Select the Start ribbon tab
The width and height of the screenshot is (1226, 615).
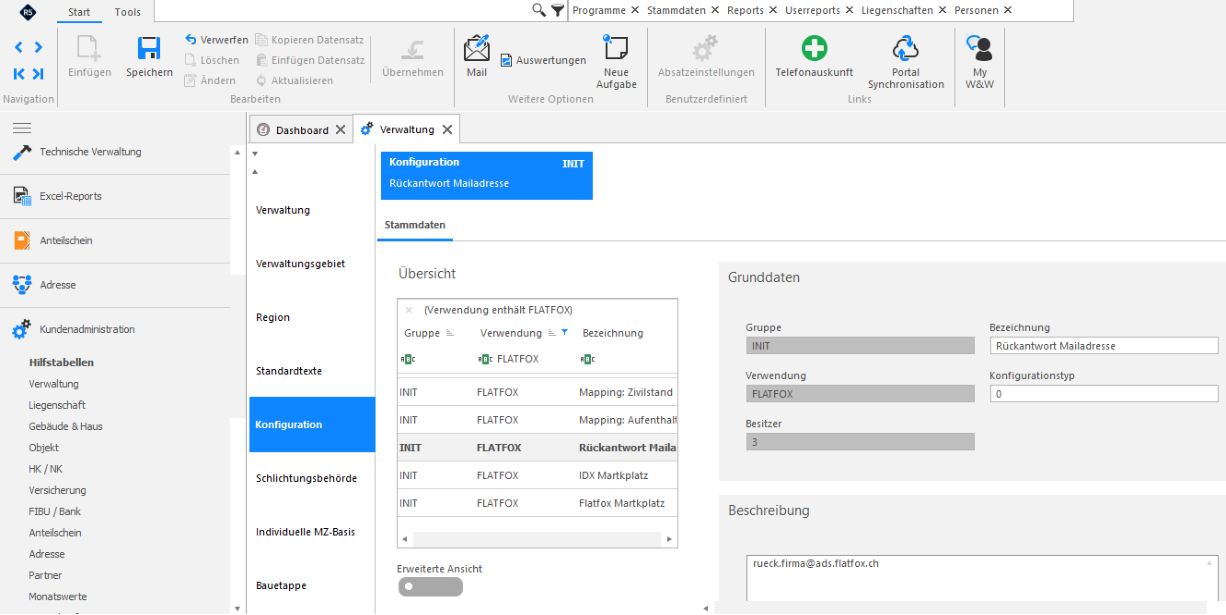(x=79, y=12)
